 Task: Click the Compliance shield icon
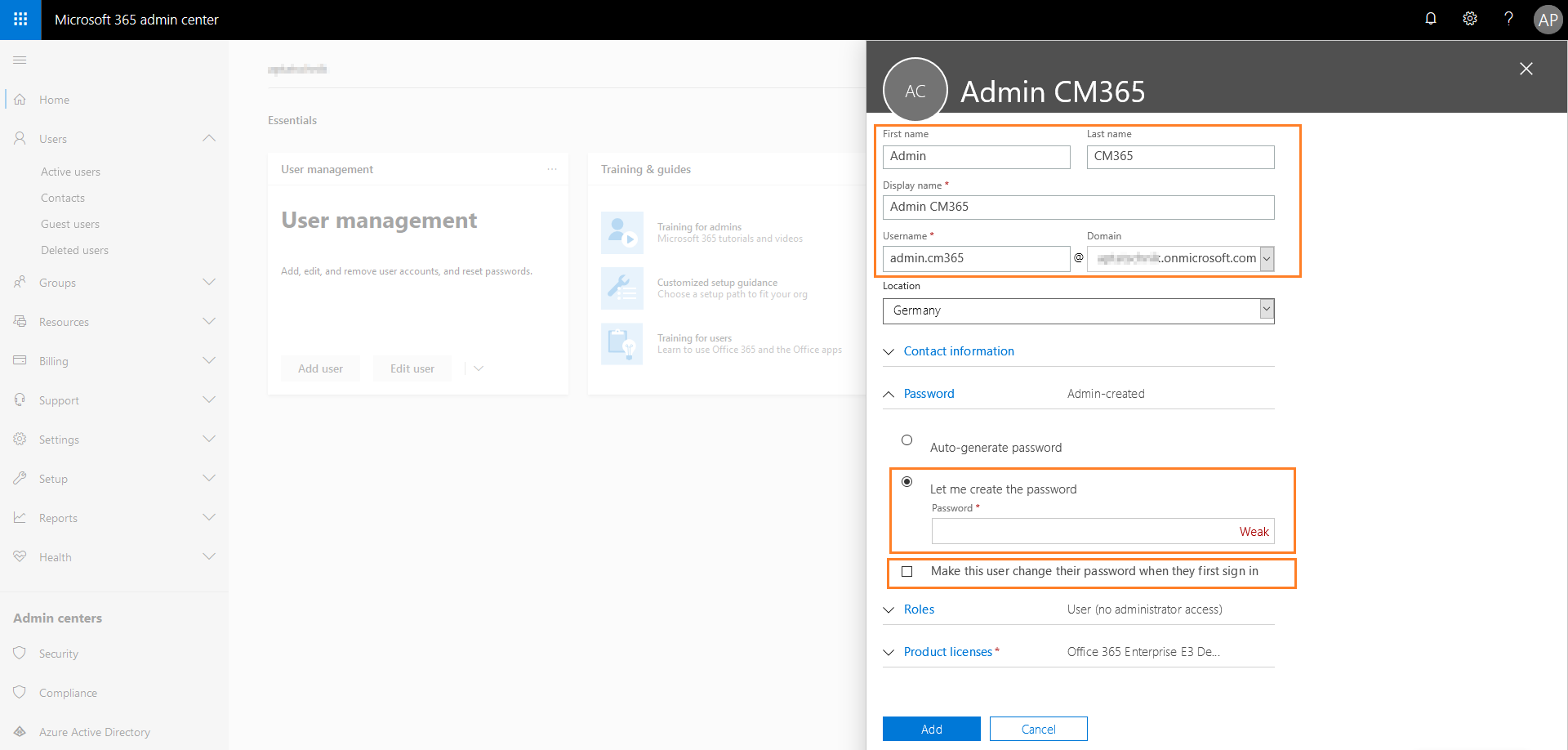(x=20, y=693)
